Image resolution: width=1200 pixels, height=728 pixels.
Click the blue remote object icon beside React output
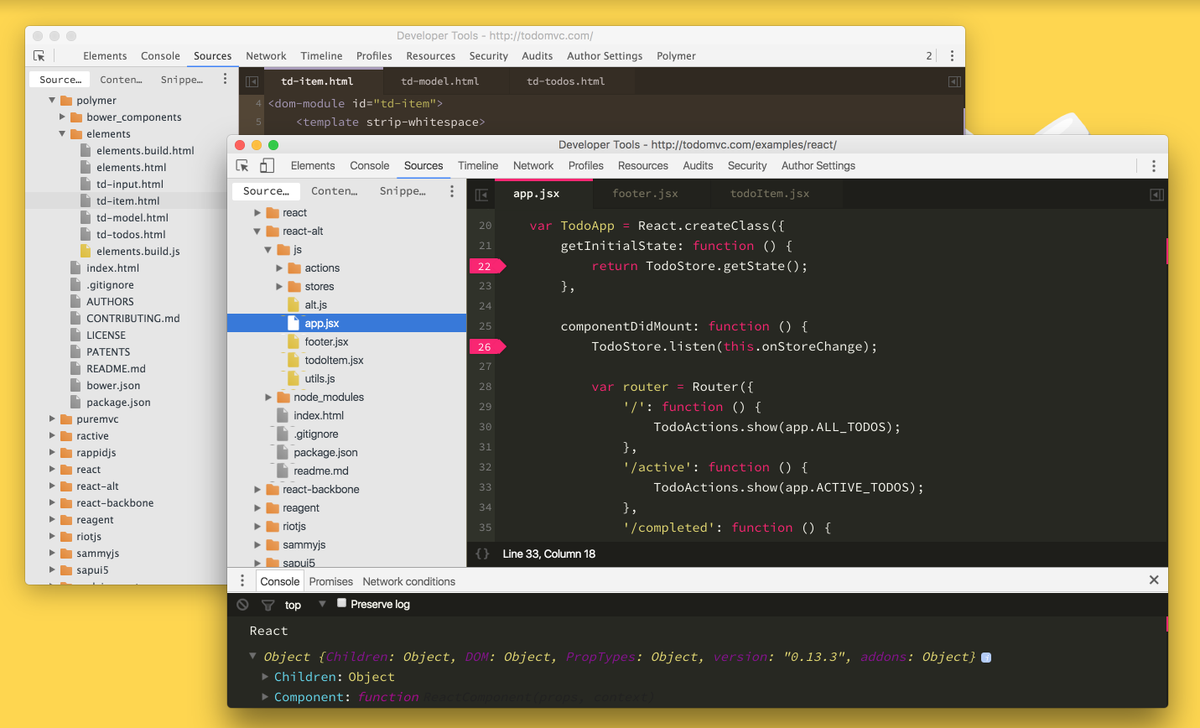click(x=986, y=657)
